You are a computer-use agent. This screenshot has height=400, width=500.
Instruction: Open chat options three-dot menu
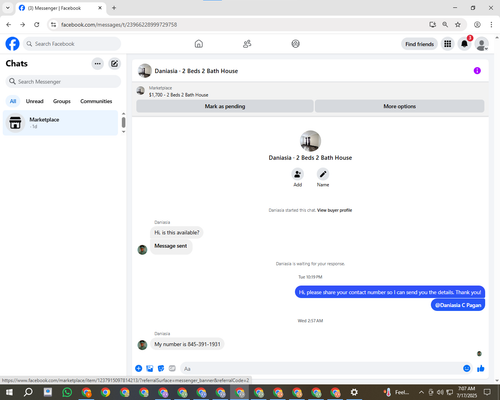98,64
